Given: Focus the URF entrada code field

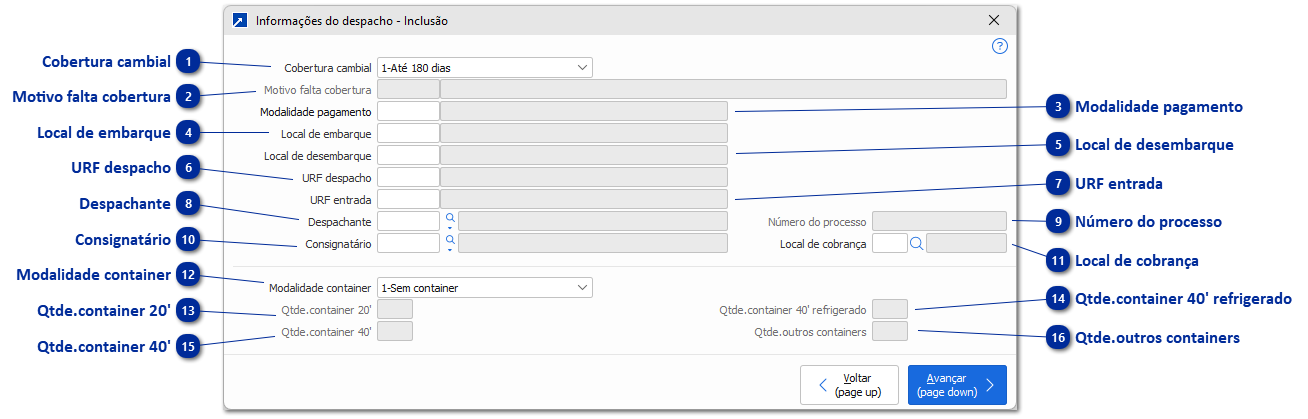Looking at the screenshot, I should (408, 199).
